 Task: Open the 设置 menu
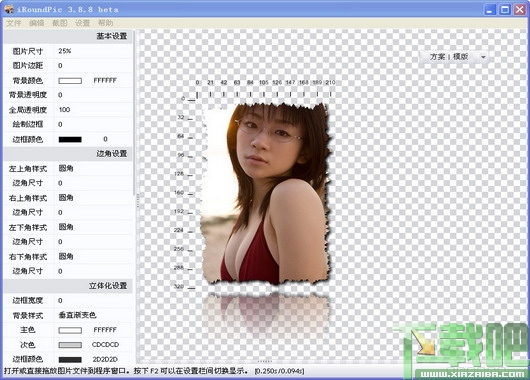[82, 23]
